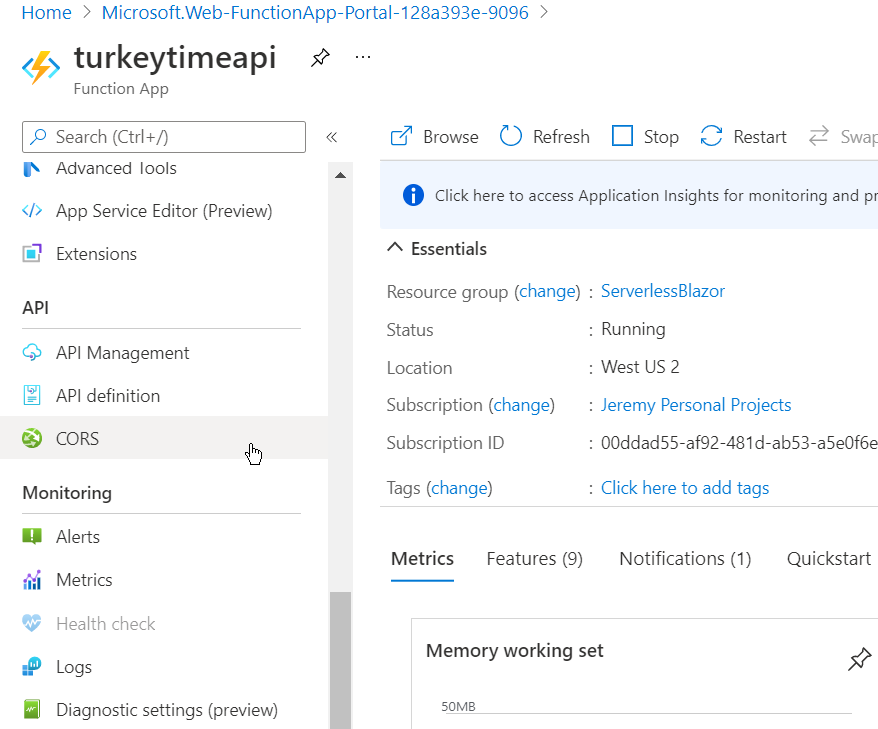
Task: Click the green Alerts exclamation icon
Action: (x=32, y=536)
